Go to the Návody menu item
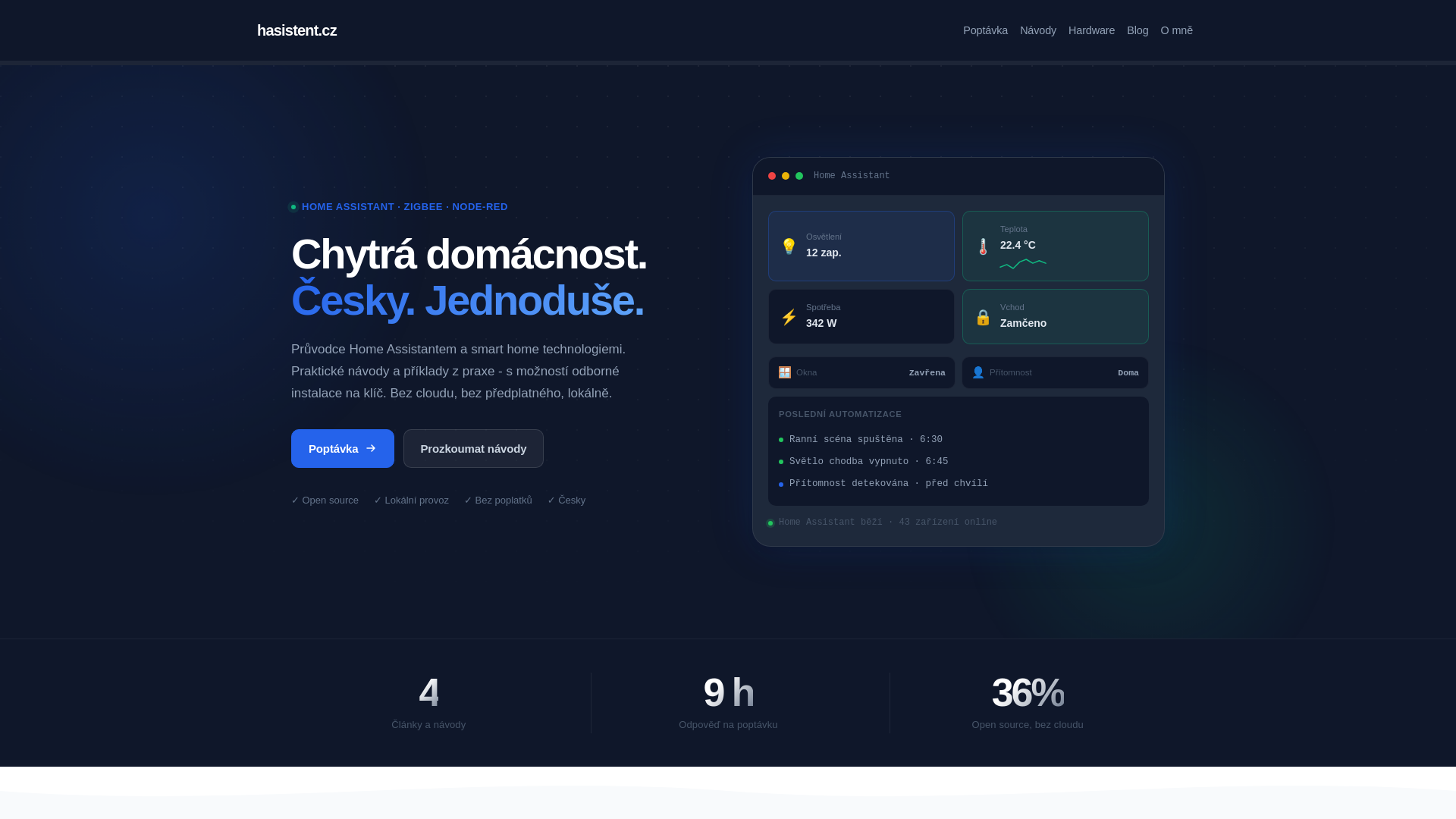Image resolution: width=1456 pixels, height=819 pixels. (x=1037, y=30)
